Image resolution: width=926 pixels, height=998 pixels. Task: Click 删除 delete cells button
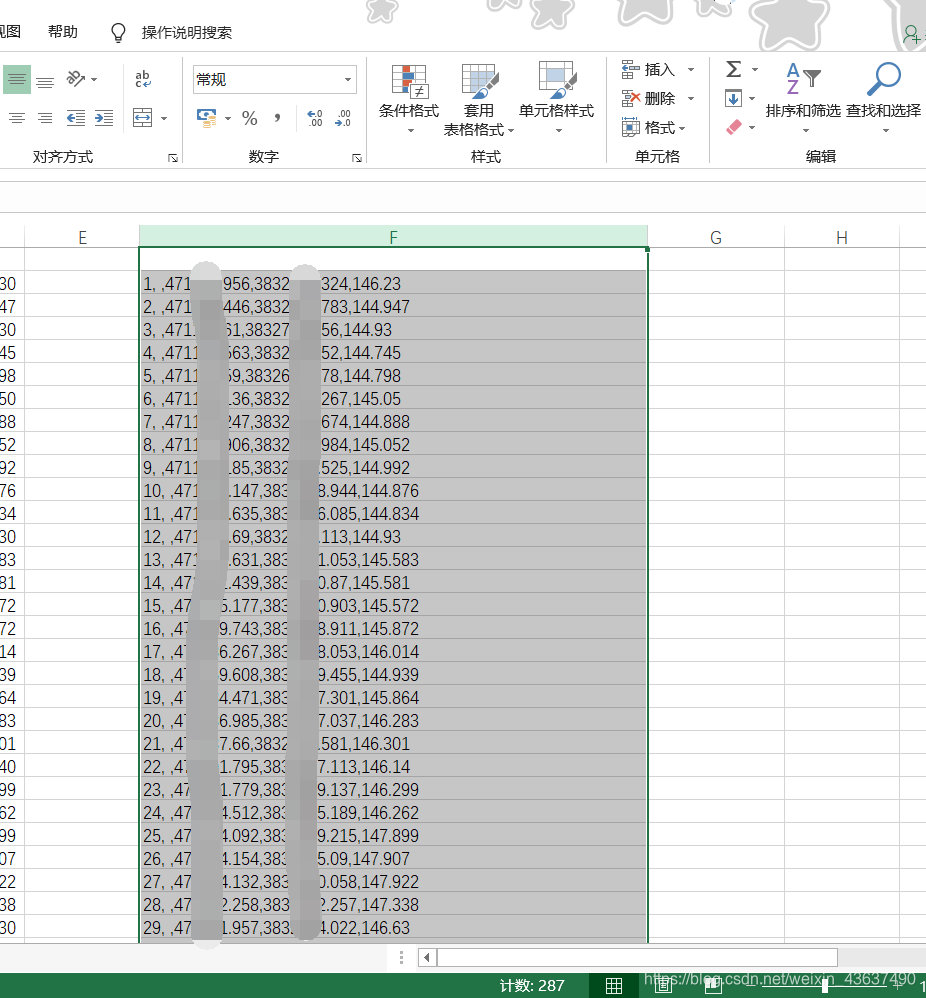pyautogui.click(x=648, y=99)
